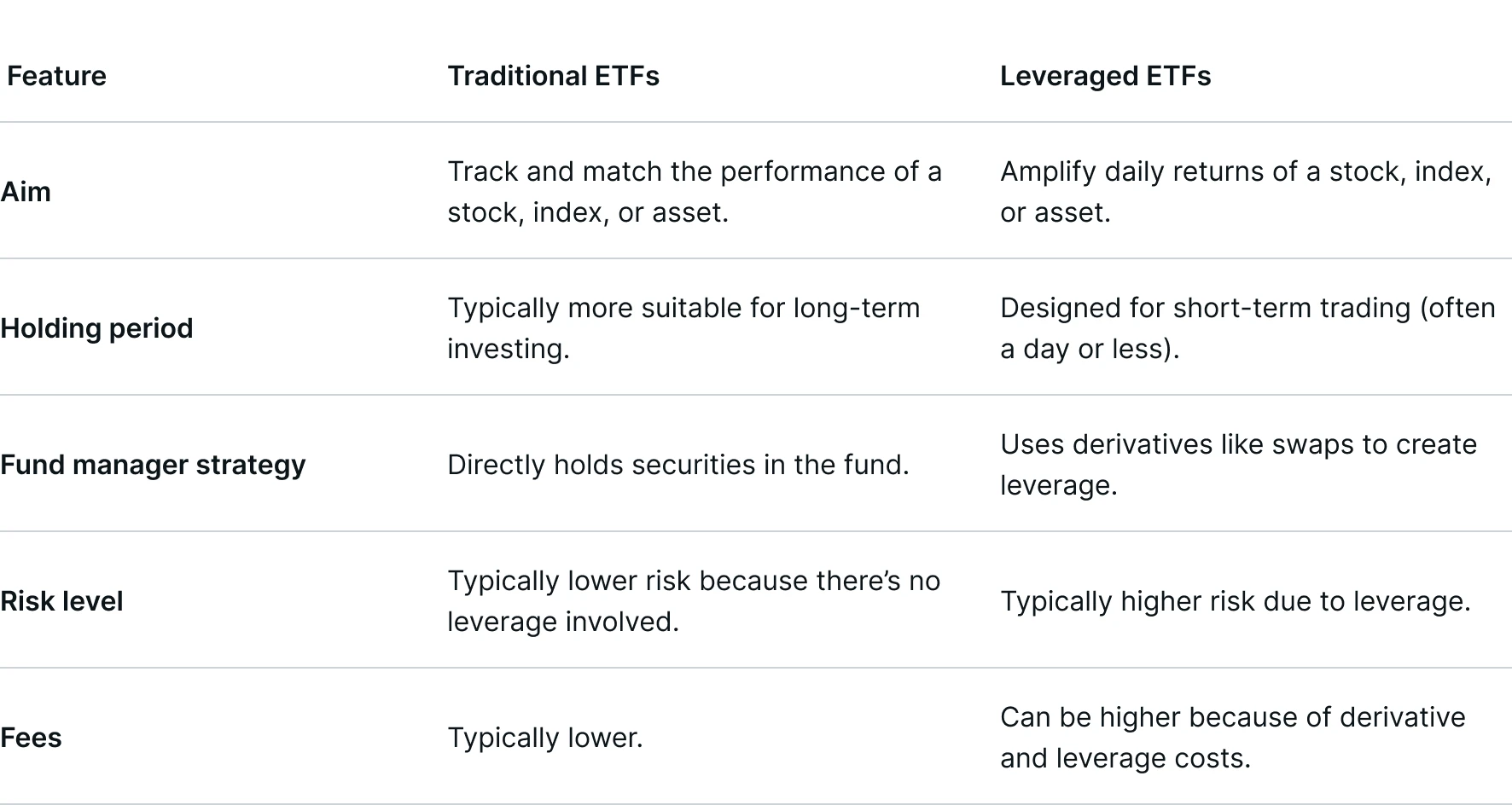
Task: Select the Fees row label
Action: tap(31, 738)
